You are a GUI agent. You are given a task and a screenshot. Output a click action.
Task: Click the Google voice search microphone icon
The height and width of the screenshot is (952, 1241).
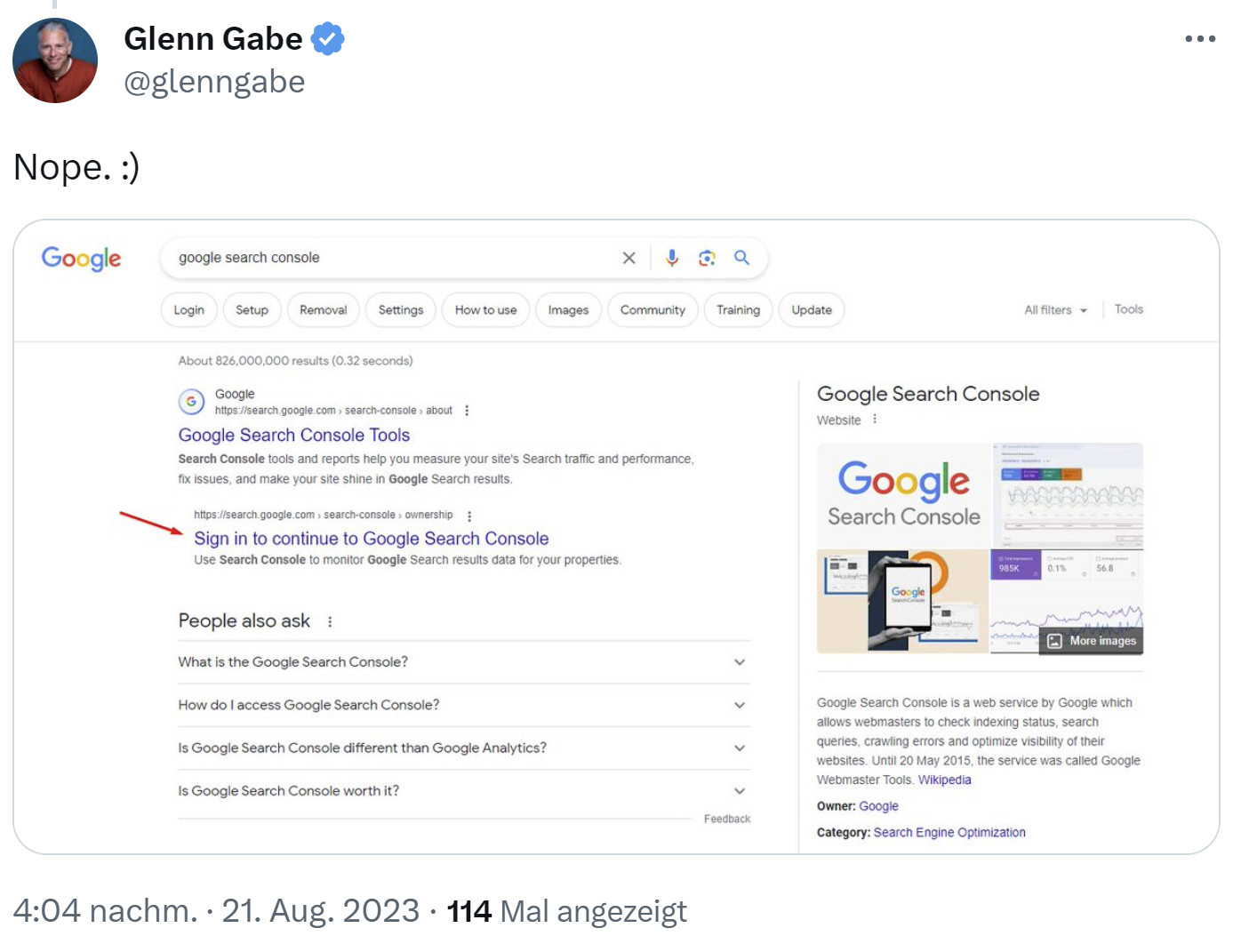(672, 258)
